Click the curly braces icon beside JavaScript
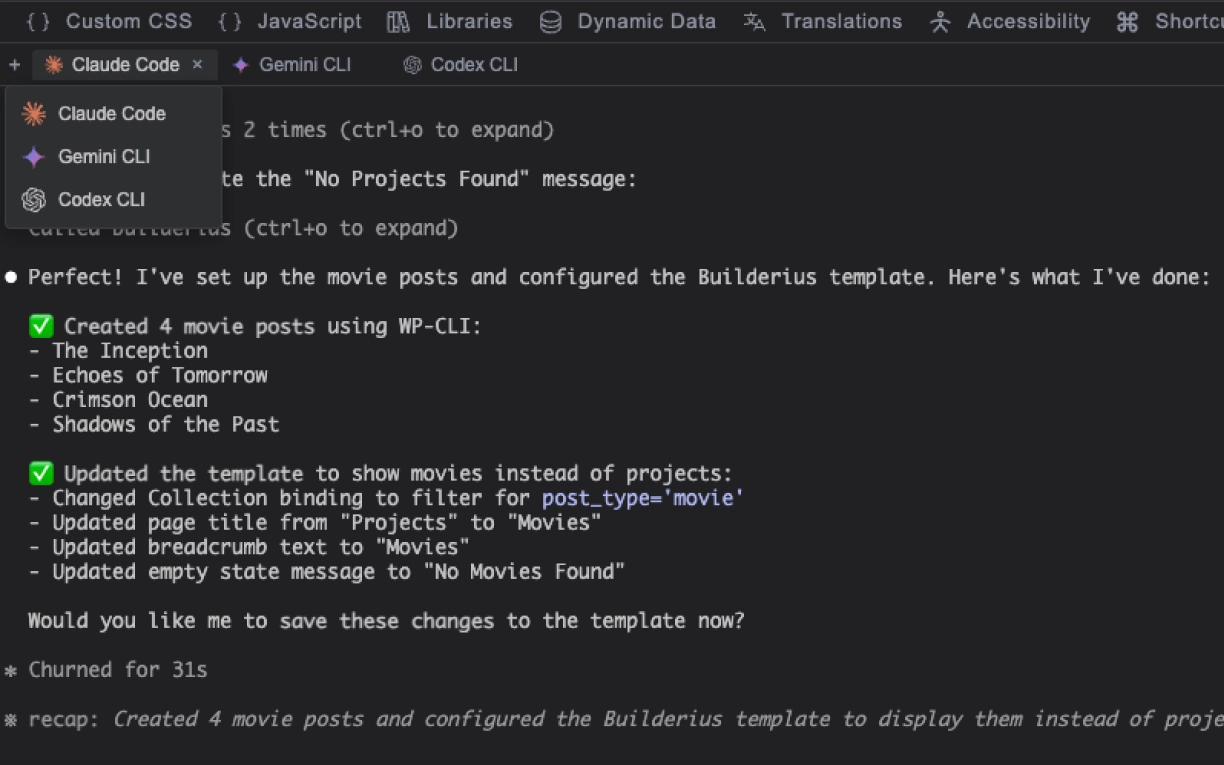The height and width of the screenshot is (765, 1224). click(x=230, y=21)
